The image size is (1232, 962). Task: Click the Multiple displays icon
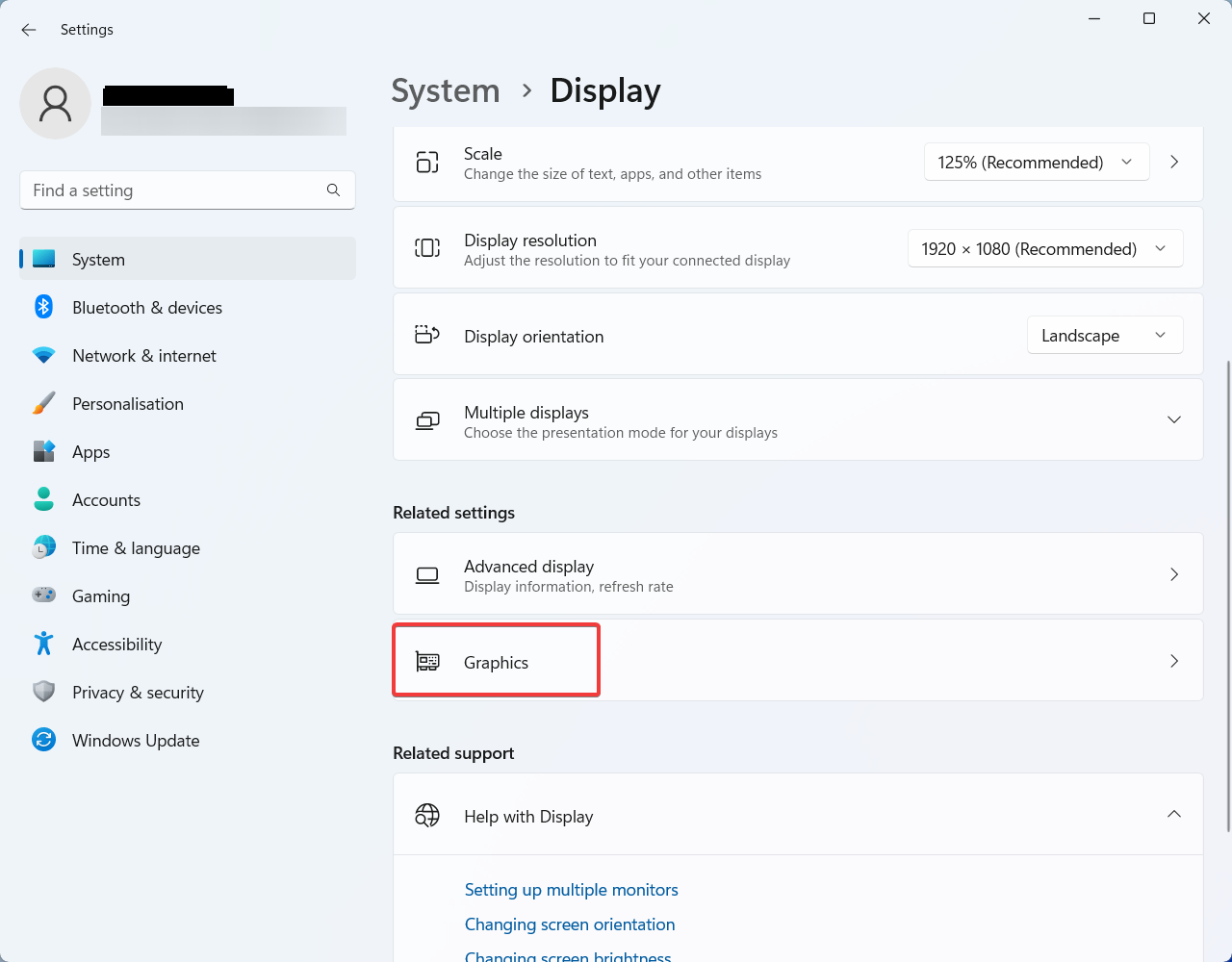coord(427,420)
